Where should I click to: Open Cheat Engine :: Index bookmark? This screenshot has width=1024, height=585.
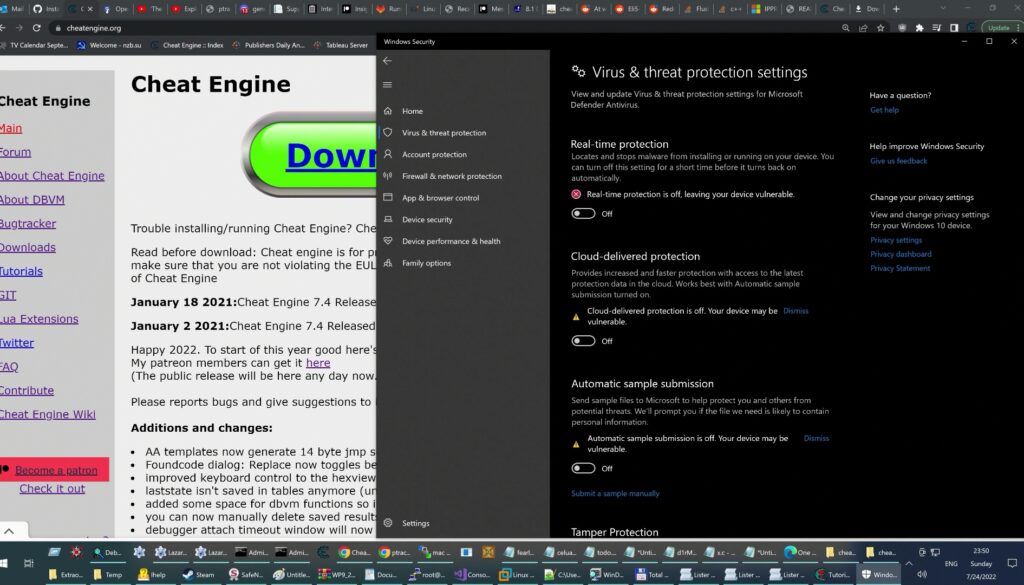tap(187, 45)
